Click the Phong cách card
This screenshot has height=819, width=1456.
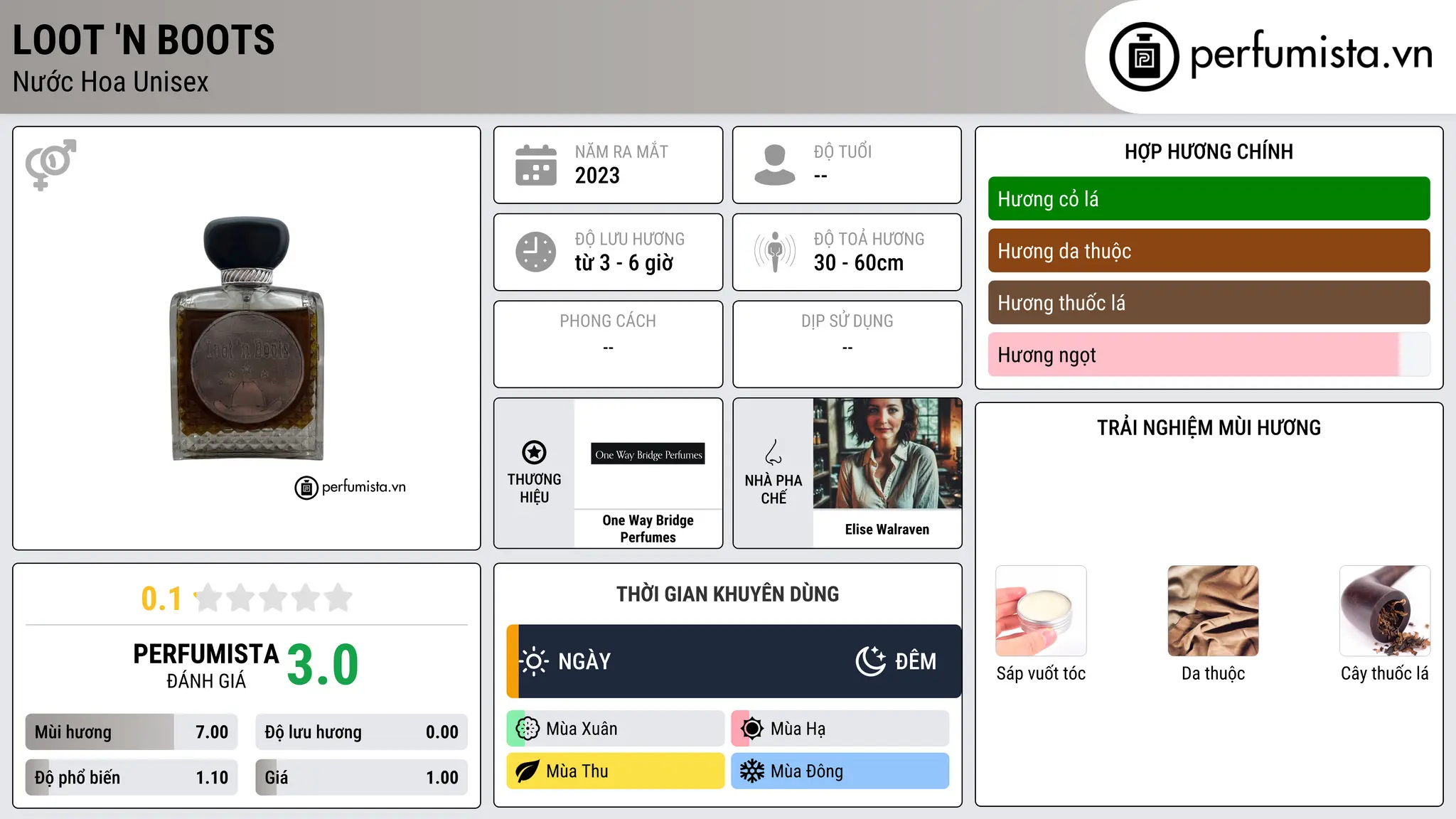tap(608, 344)
